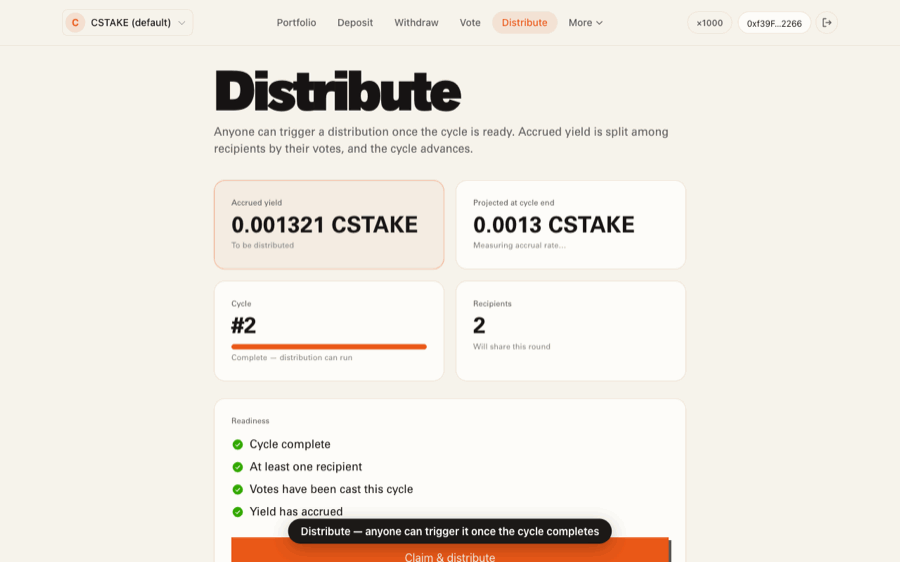Open the Deposit tab
The image size is (900, 562).
[x=355, y=23]
